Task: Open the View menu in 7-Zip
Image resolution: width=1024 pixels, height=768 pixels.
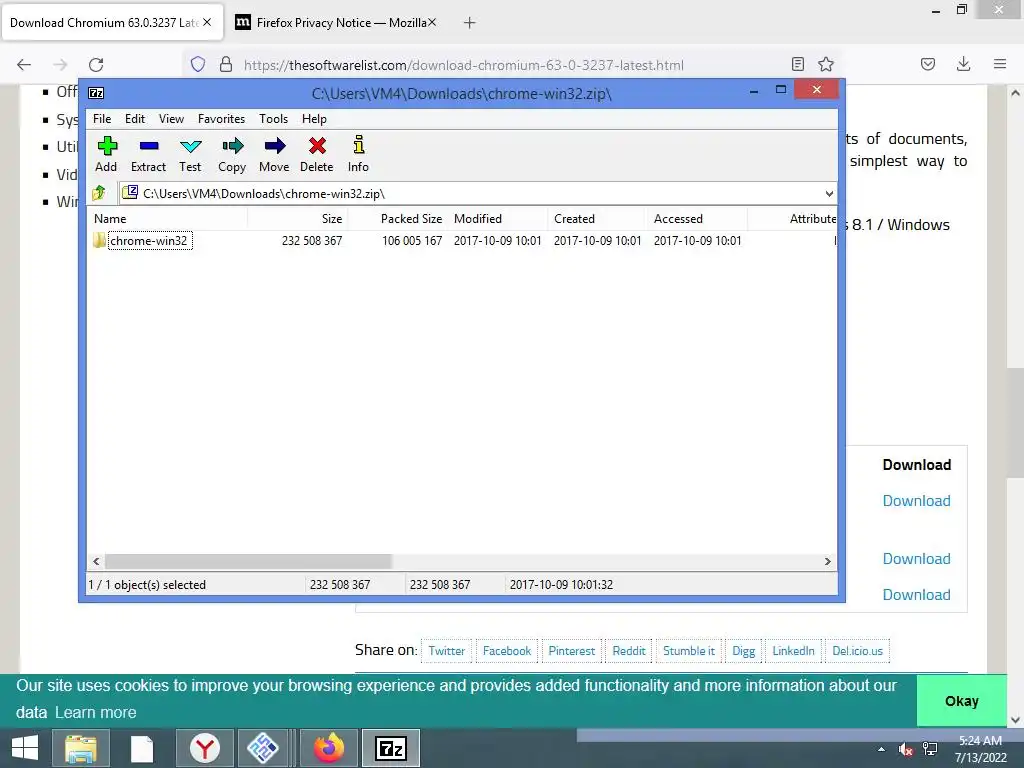Action: coord(171,119)
